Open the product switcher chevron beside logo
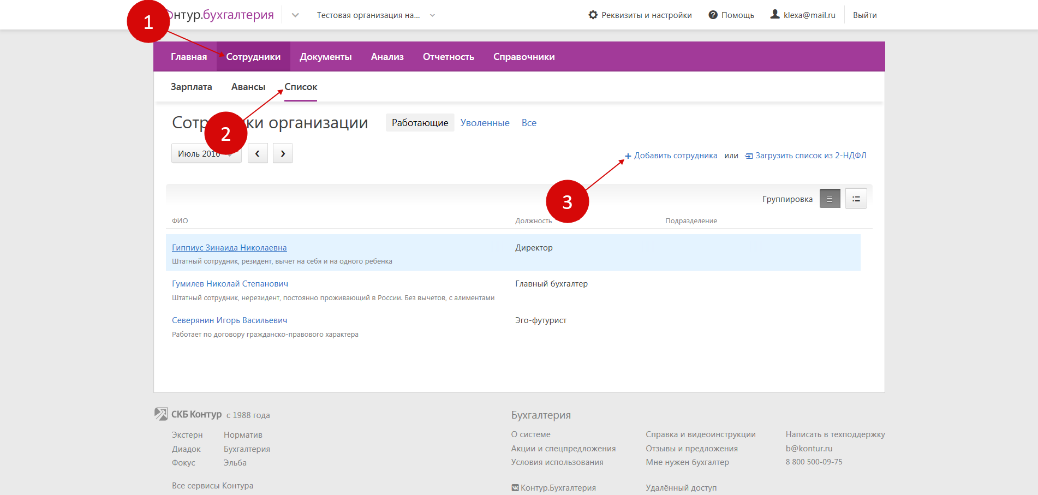Viewport: 1038px width, 495px height. pyautogui.click(x=295, y=15)
